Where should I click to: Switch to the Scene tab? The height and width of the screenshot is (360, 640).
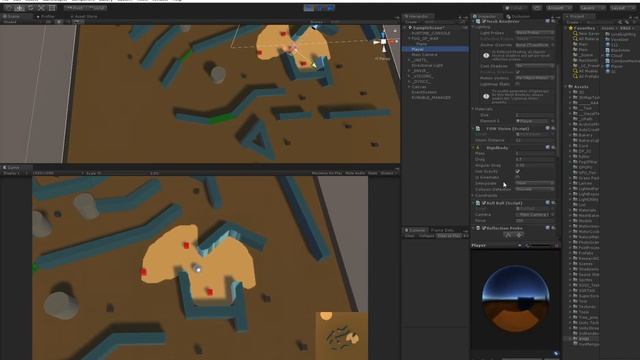tap(11, 17)
